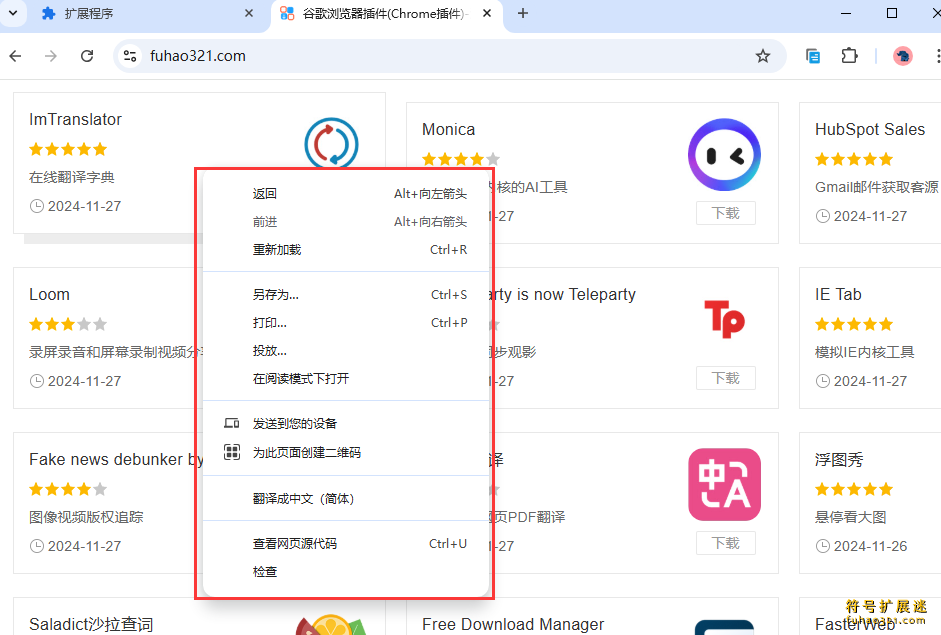
Task: Open the ImTranslator title link
Action: pyautogui.click(x=76, y=119)
